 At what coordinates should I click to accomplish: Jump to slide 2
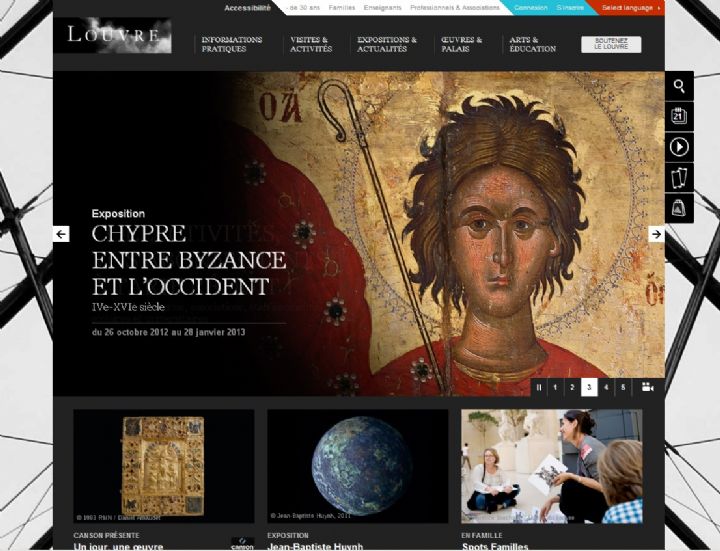[572, 388]
